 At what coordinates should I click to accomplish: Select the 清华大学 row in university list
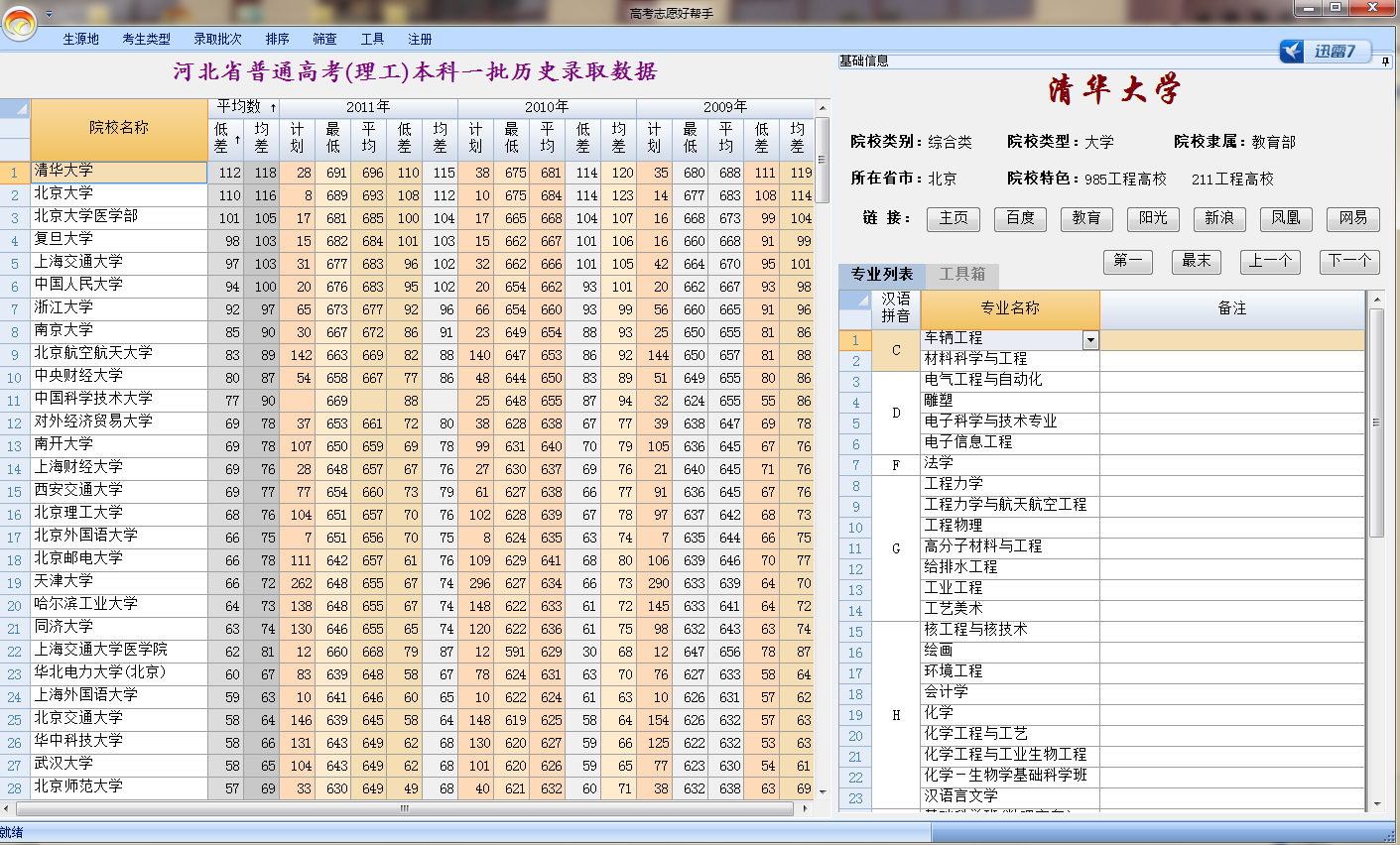119,172
